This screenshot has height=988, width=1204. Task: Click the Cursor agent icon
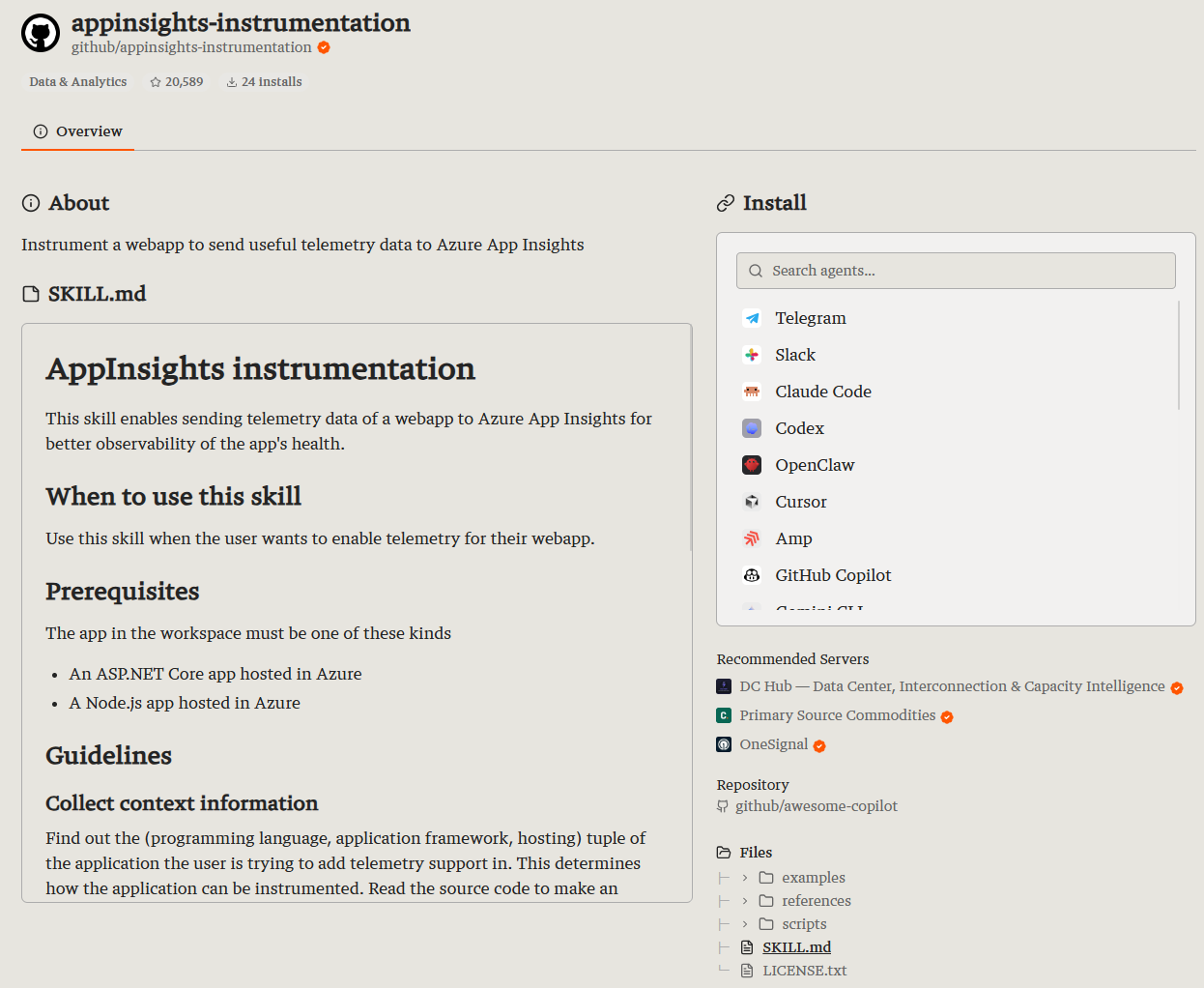pos(752,502)
